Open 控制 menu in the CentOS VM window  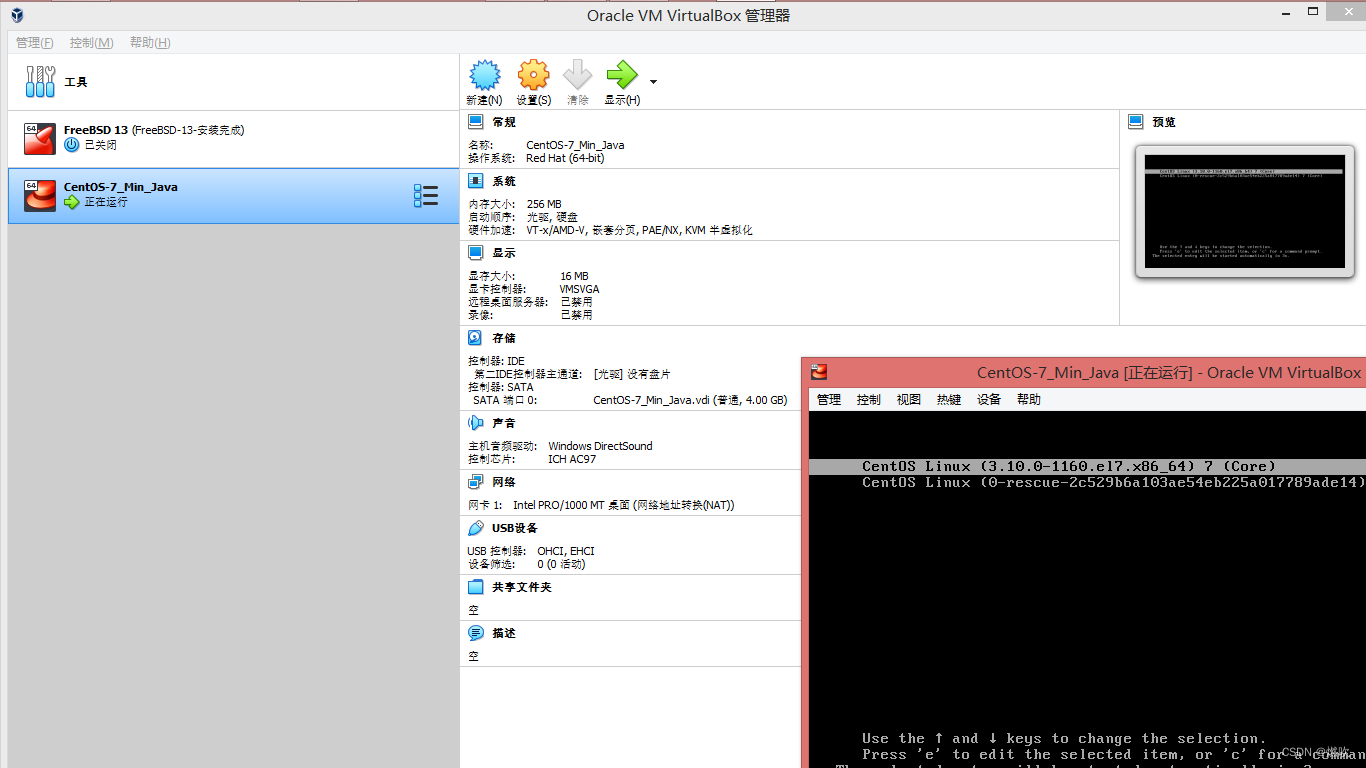[869, 399]
